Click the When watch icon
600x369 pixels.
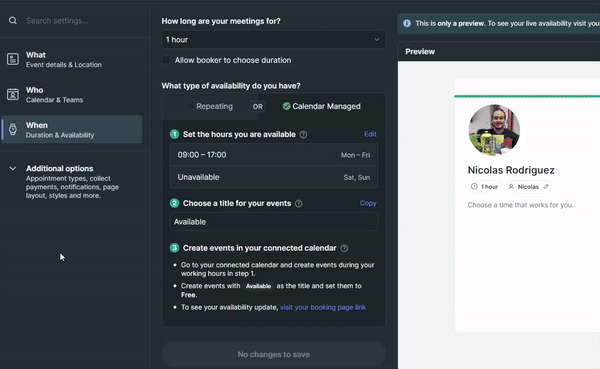[x=13, y=129]
